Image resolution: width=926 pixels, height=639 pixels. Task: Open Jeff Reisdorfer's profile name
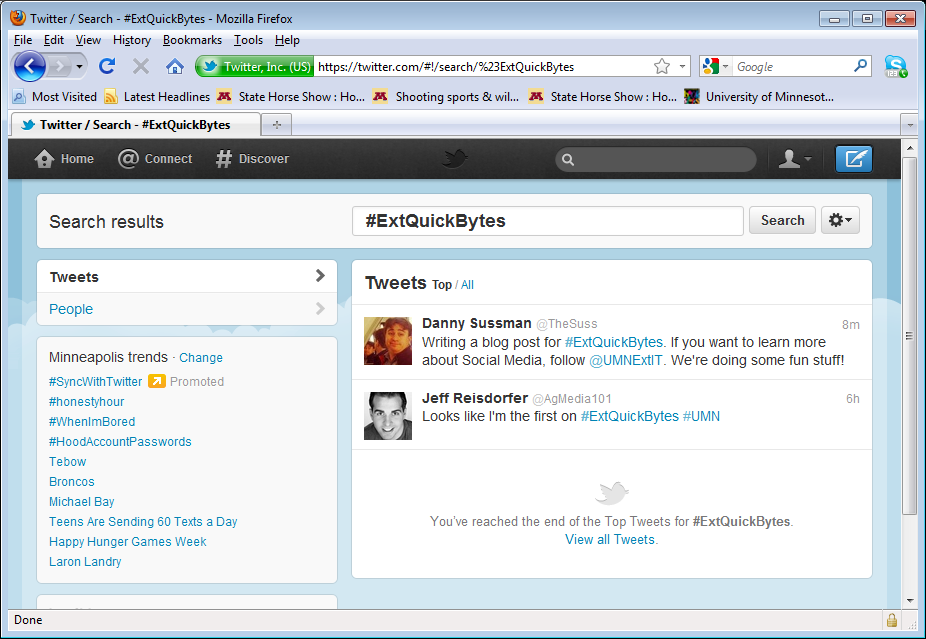tap(475, 398)
